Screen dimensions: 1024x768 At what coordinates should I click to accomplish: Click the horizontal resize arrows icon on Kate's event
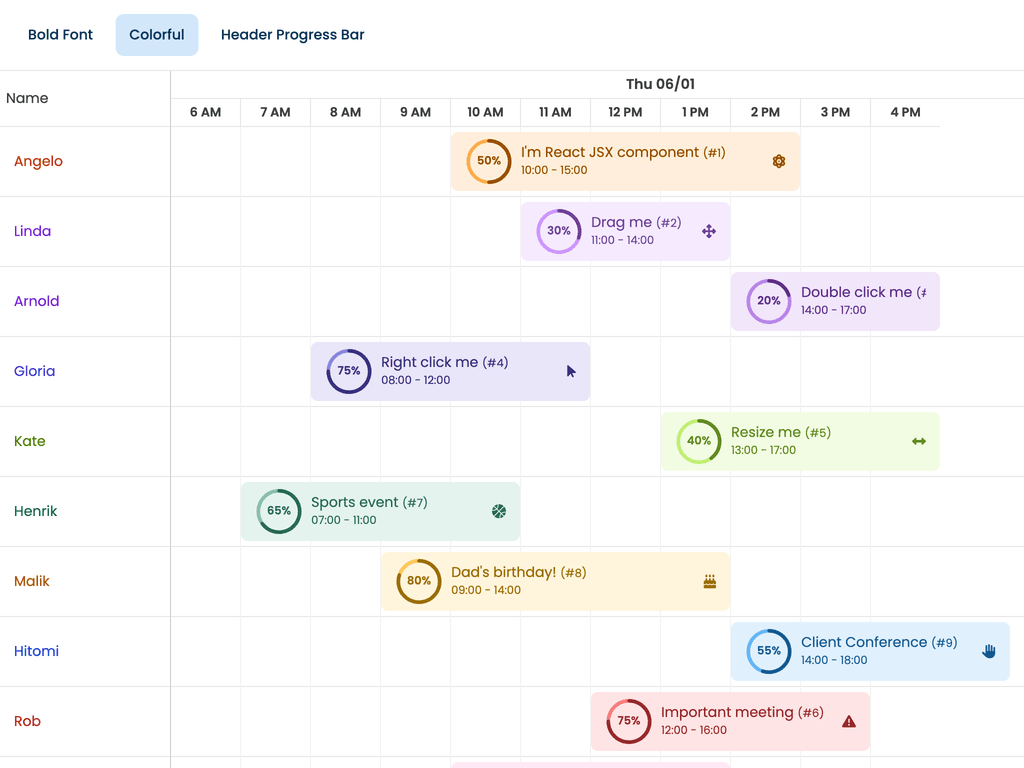(919, 441)
